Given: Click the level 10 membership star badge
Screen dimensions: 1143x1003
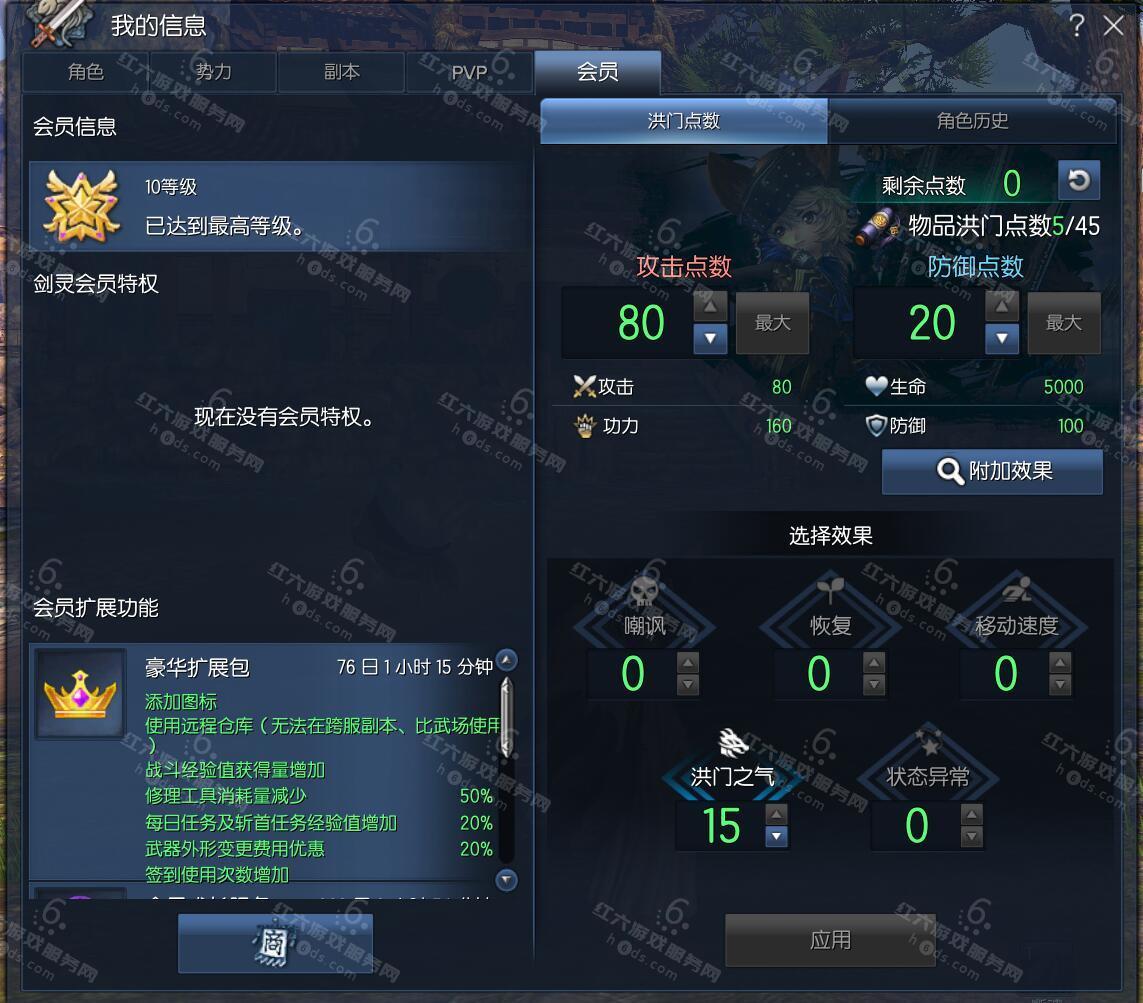Looking at the screenshot, I should click(x=81, y=207).
